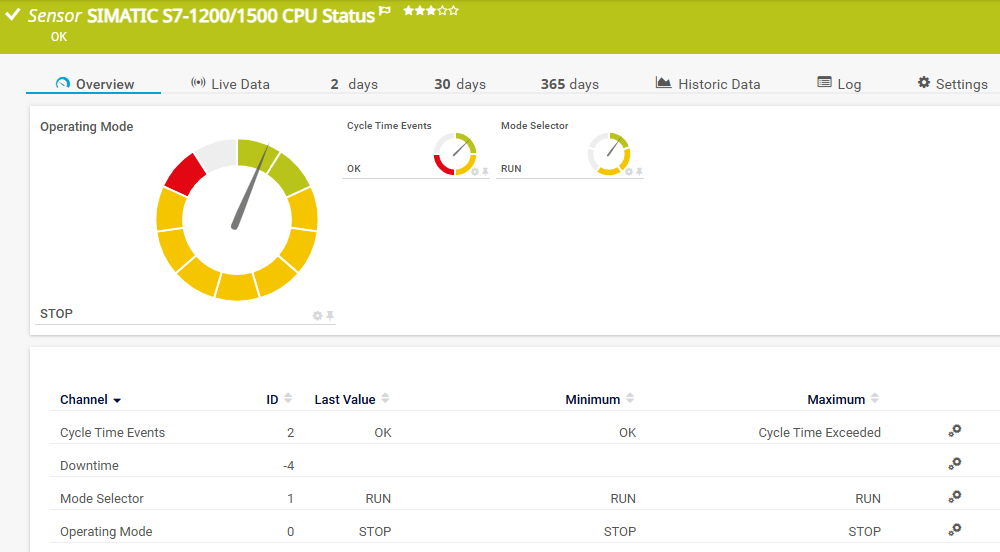Click the Downtime ID value -4
1000x552 pixels.
coord(288,465)
